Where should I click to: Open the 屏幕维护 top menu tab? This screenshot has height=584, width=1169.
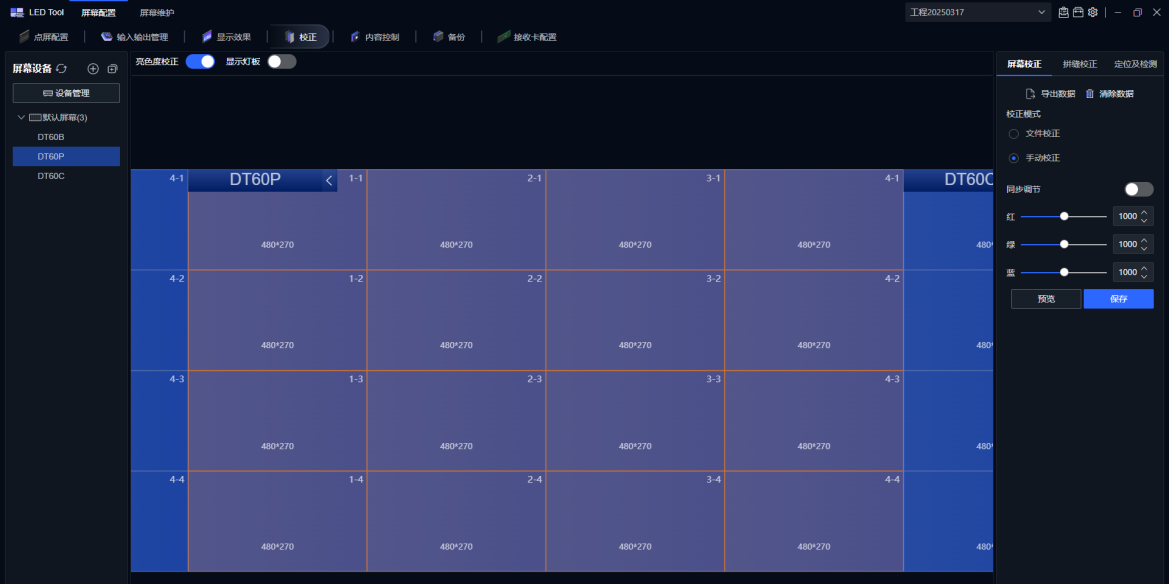[x=157, y=12]
